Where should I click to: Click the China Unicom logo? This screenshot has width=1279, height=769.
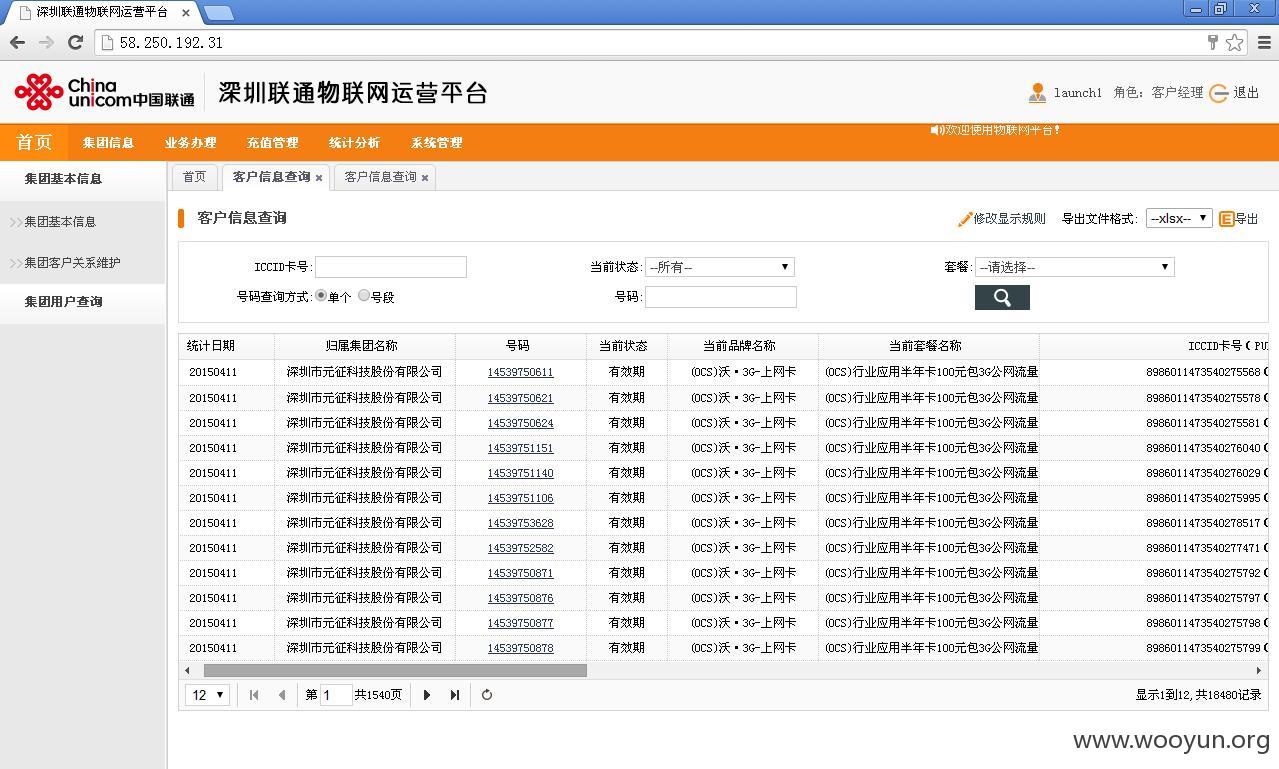coord(104,92)
